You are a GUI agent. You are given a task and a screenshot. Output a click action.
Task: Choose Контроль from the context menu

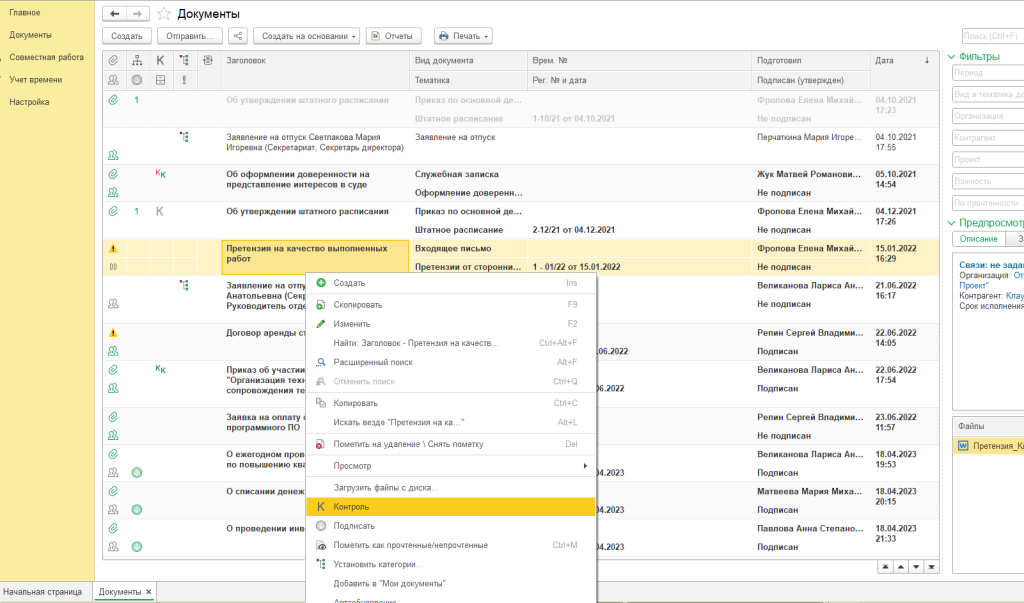[x=451, y=507]
